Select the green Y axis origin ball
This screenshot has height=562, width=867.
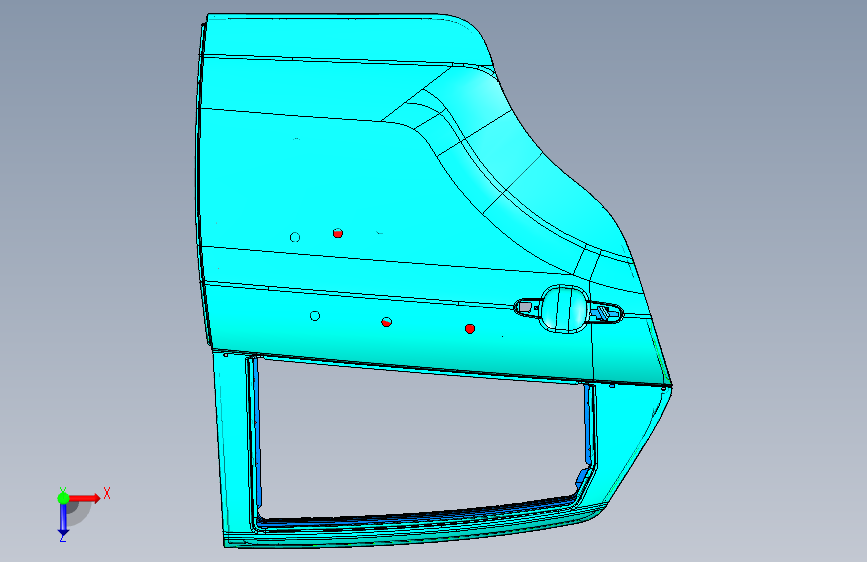pyautogui.click(x=64, y=498)
